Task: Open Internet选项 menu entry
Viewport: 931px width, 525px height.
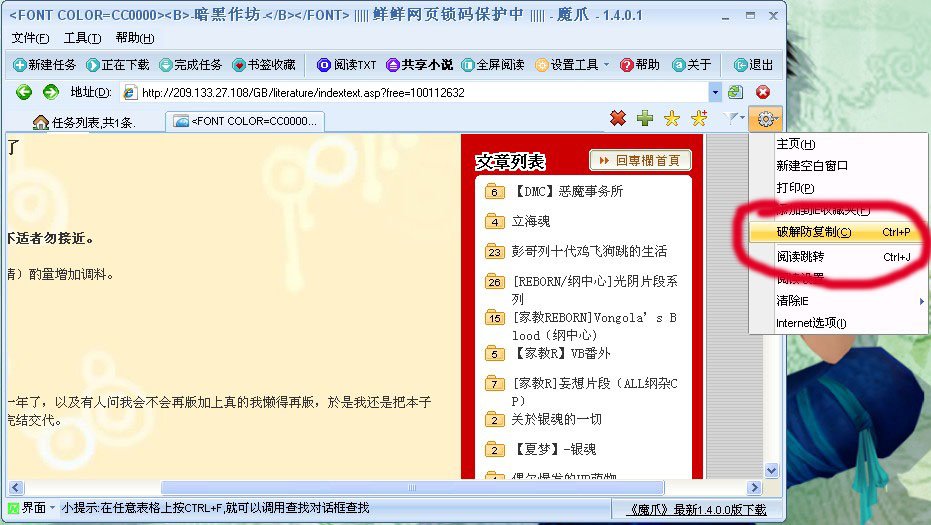Action: [x=838, y=323]
